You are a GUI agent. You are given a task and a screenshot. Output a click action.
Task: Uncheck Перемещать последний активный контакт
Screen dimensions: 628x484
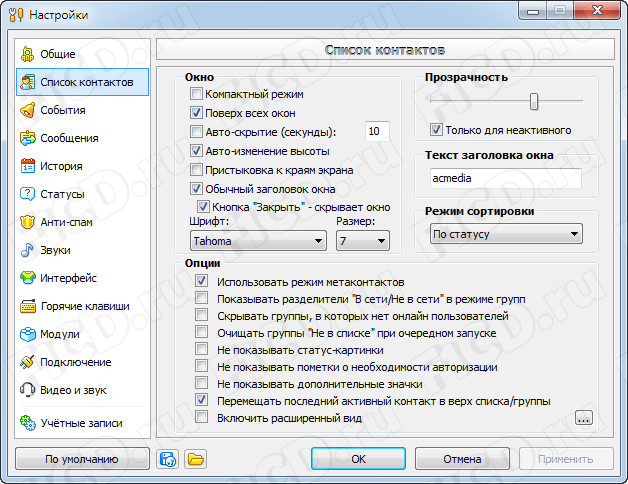(201, 399)
